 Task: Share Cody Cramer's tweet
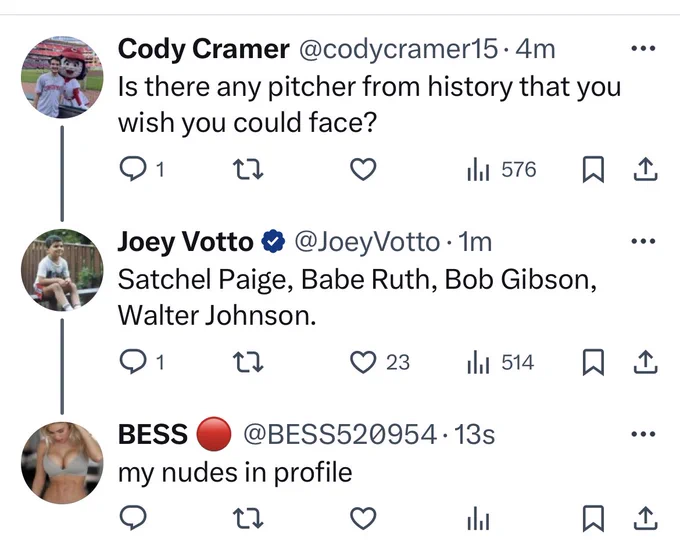(646, 169)
